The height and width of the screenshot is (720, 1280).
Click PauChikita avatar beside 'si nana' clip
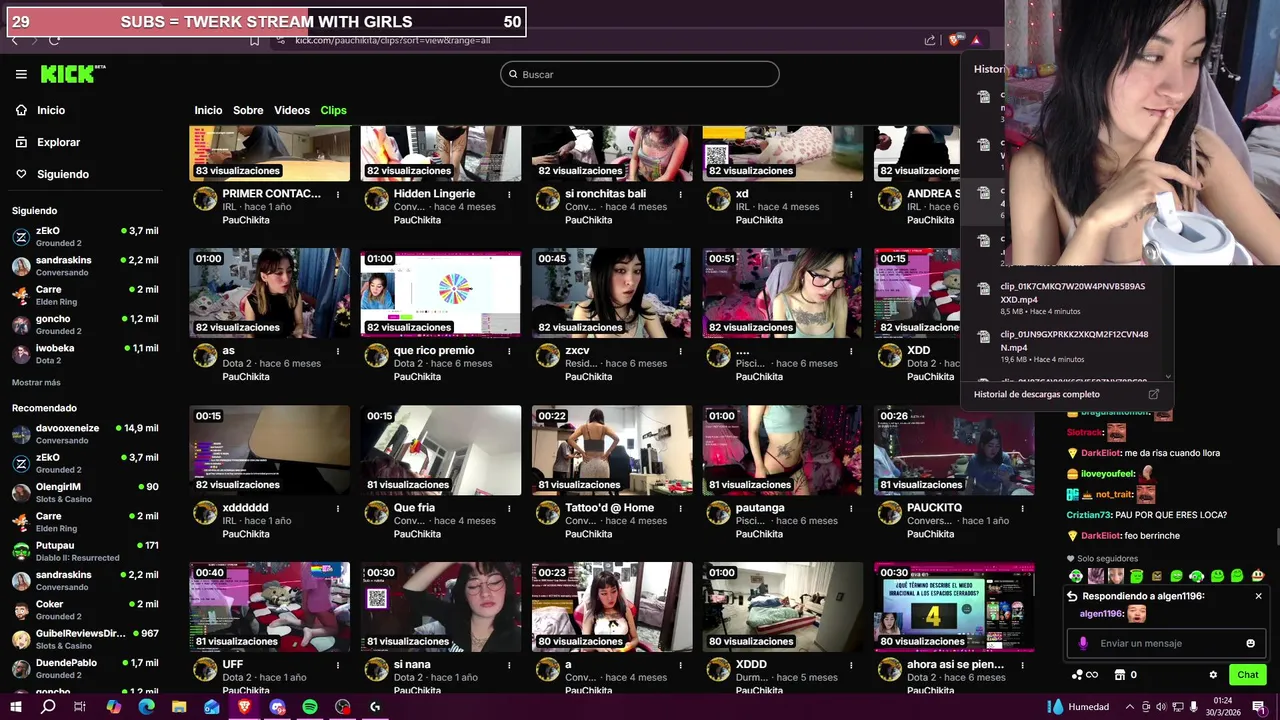coord(376,670)
